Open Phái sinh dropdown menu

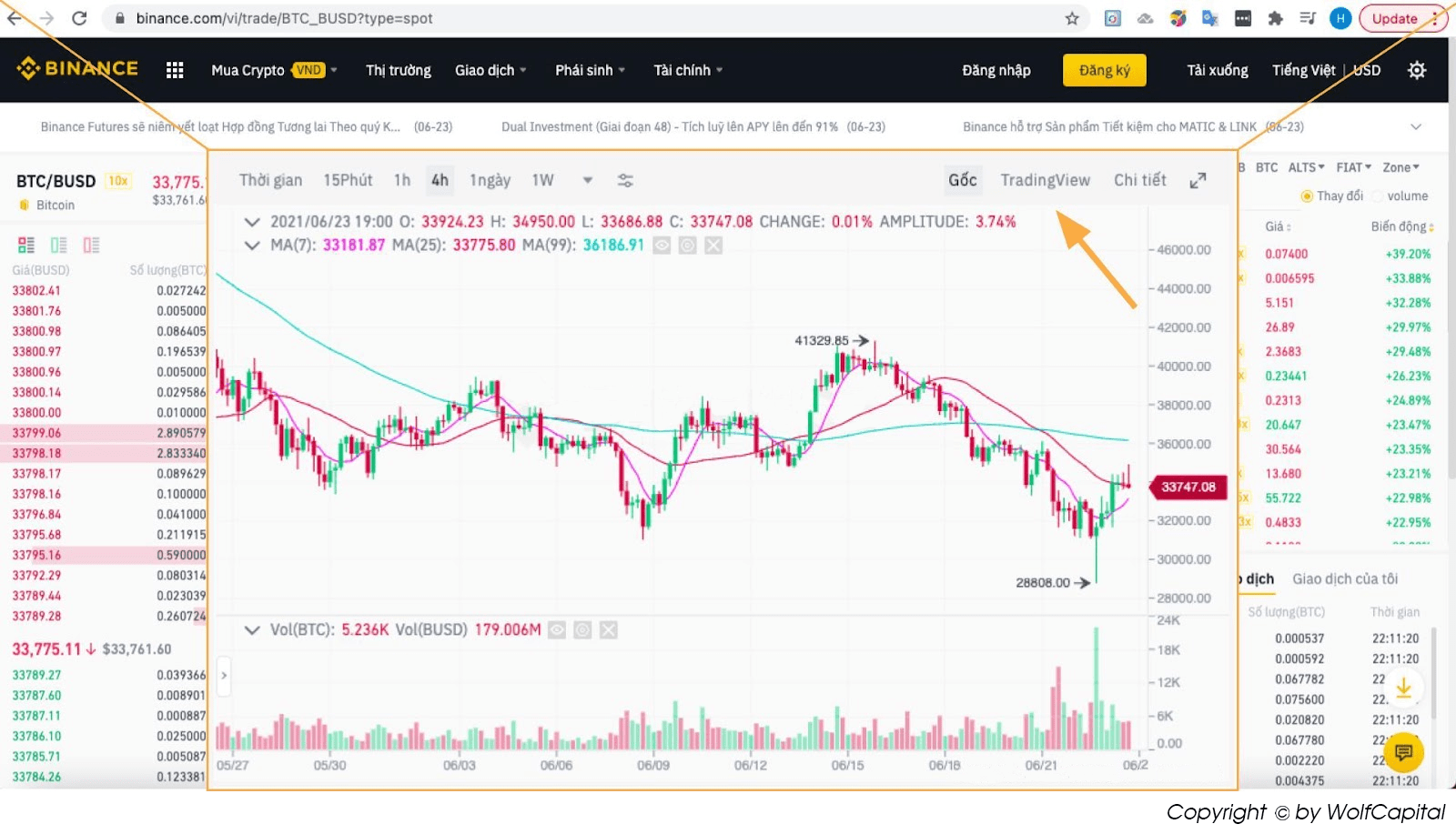[x=590, y=70]
